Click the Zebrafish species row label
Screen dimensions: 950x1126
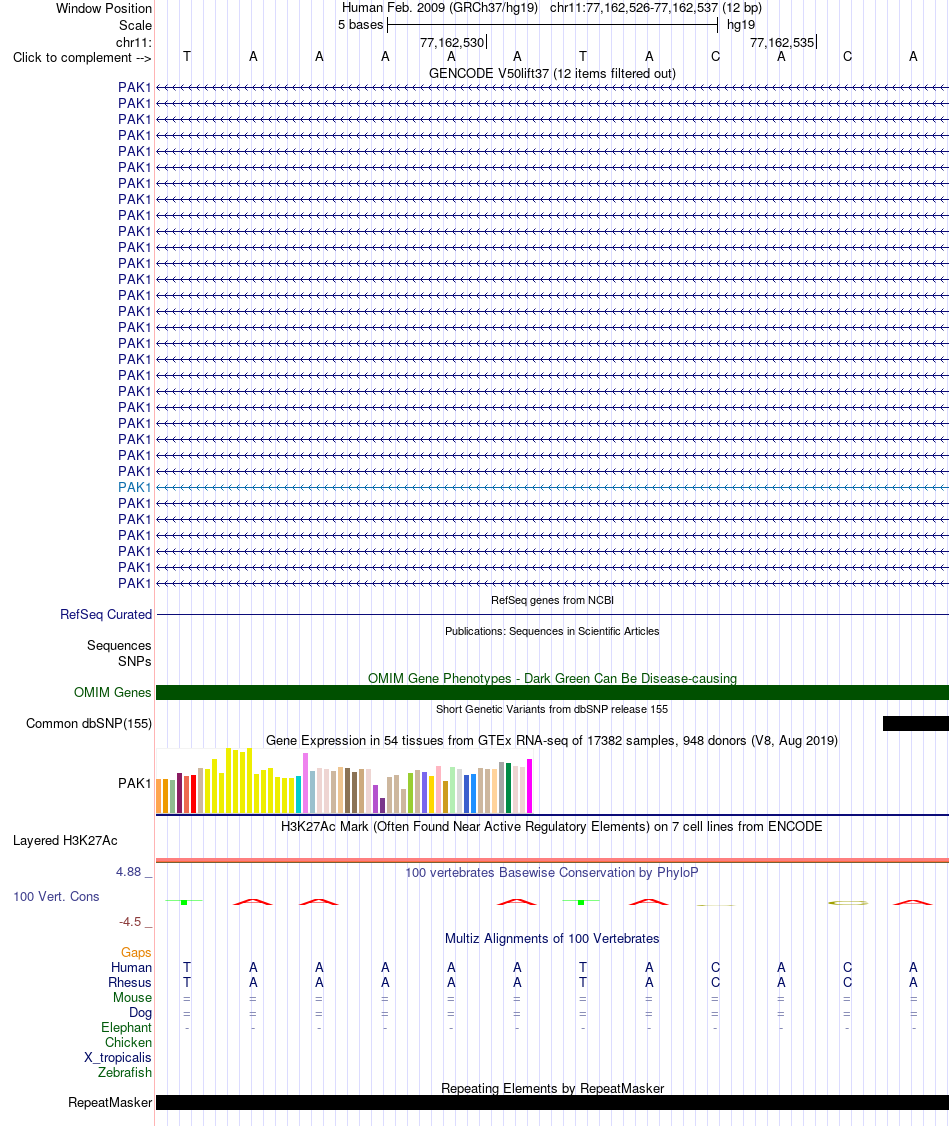point(125,1072)
